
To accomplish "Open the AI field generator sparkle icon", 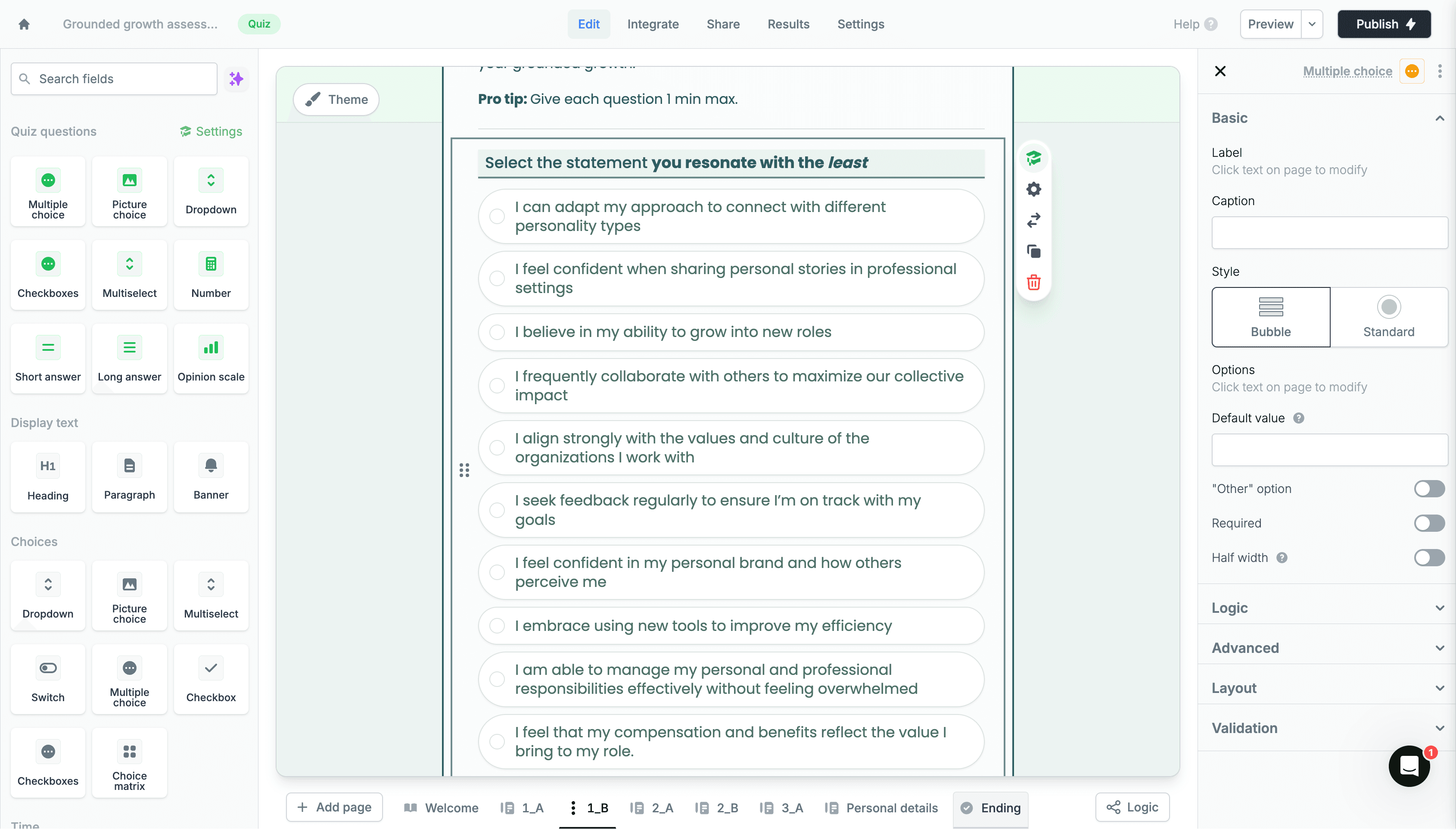I will pos(236,79).
